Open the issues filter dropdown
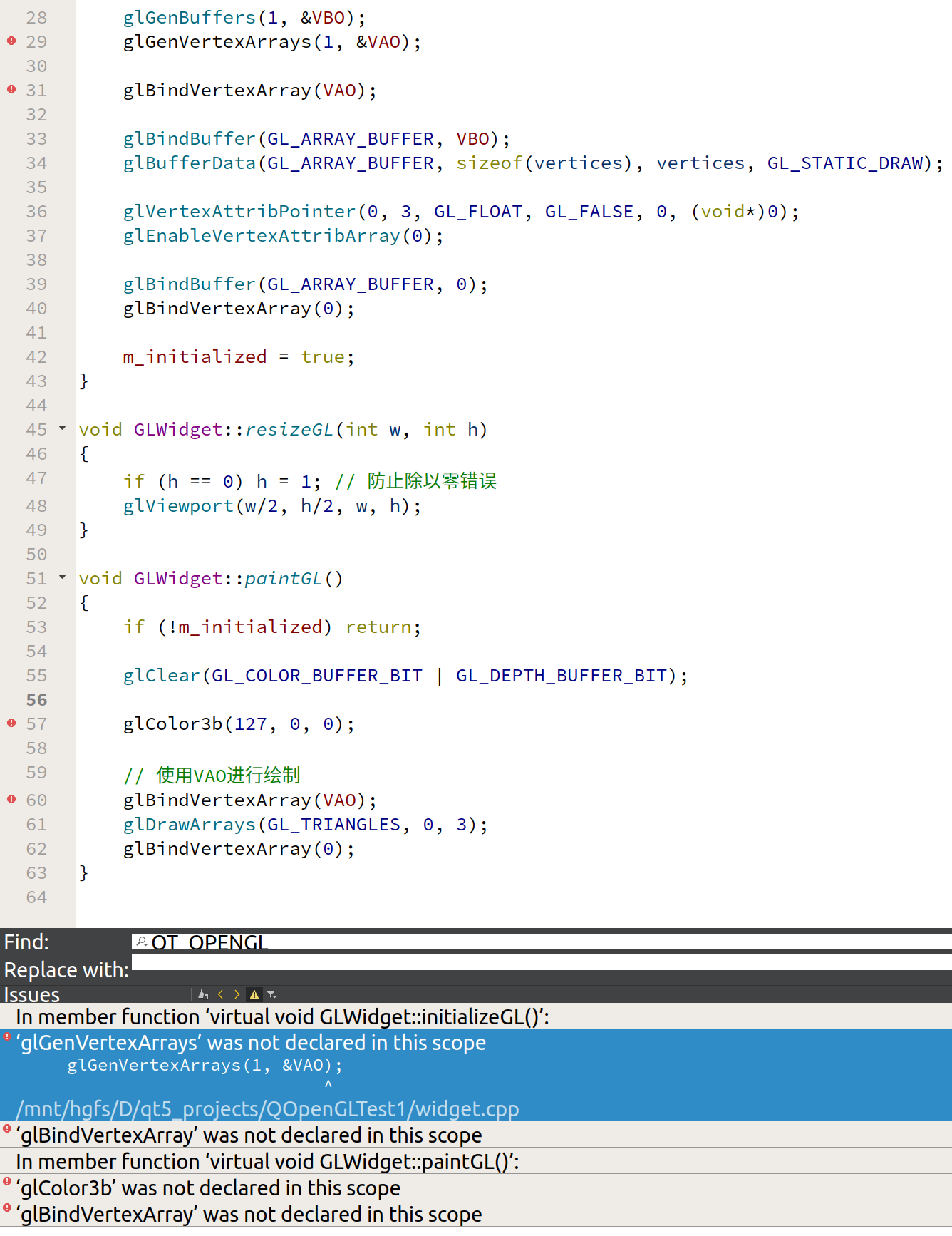The height and width of the screenshot is (1236, 952). (271, 994)
